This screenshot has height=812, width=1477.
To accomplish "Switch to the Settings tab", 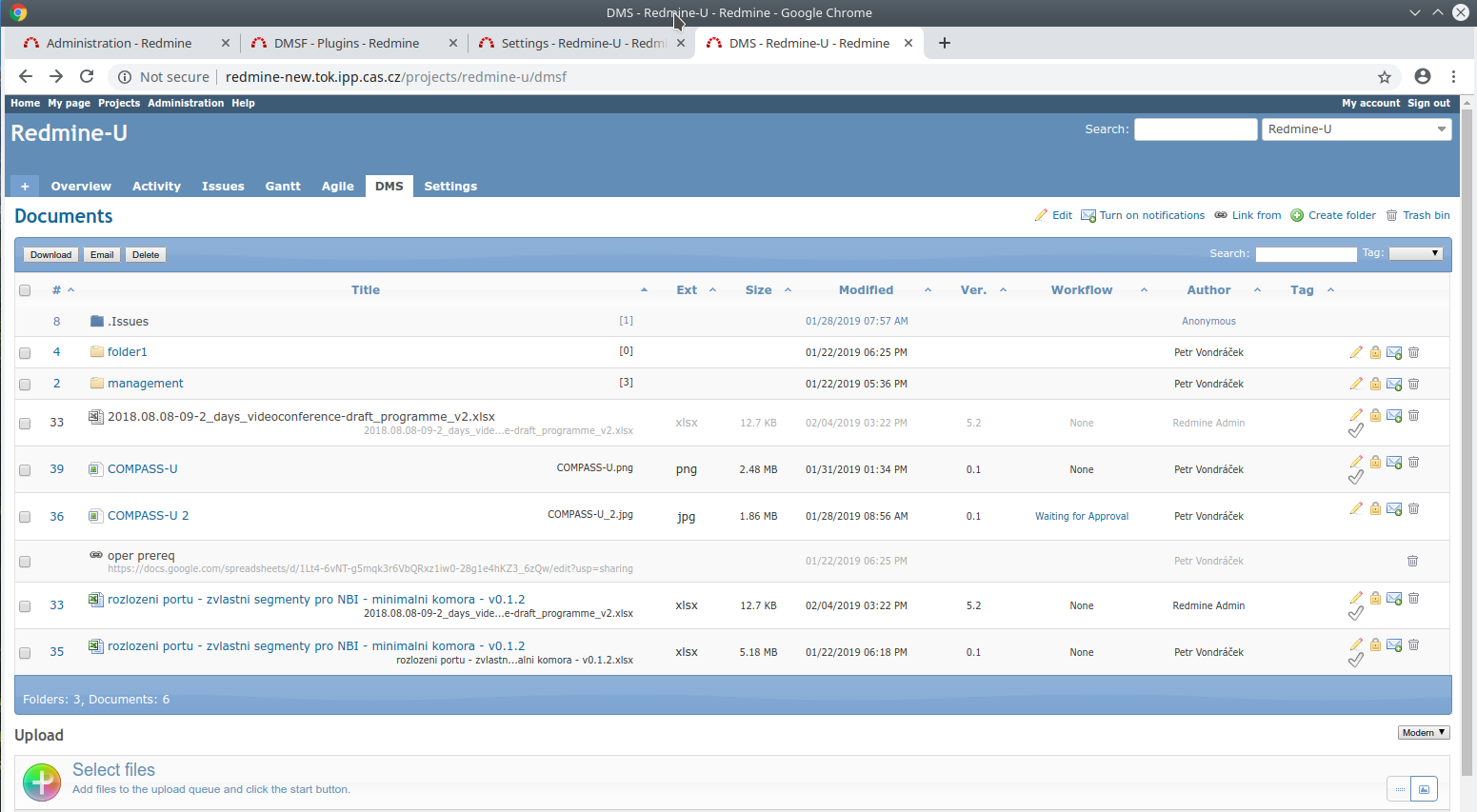I will click(449, 186).
